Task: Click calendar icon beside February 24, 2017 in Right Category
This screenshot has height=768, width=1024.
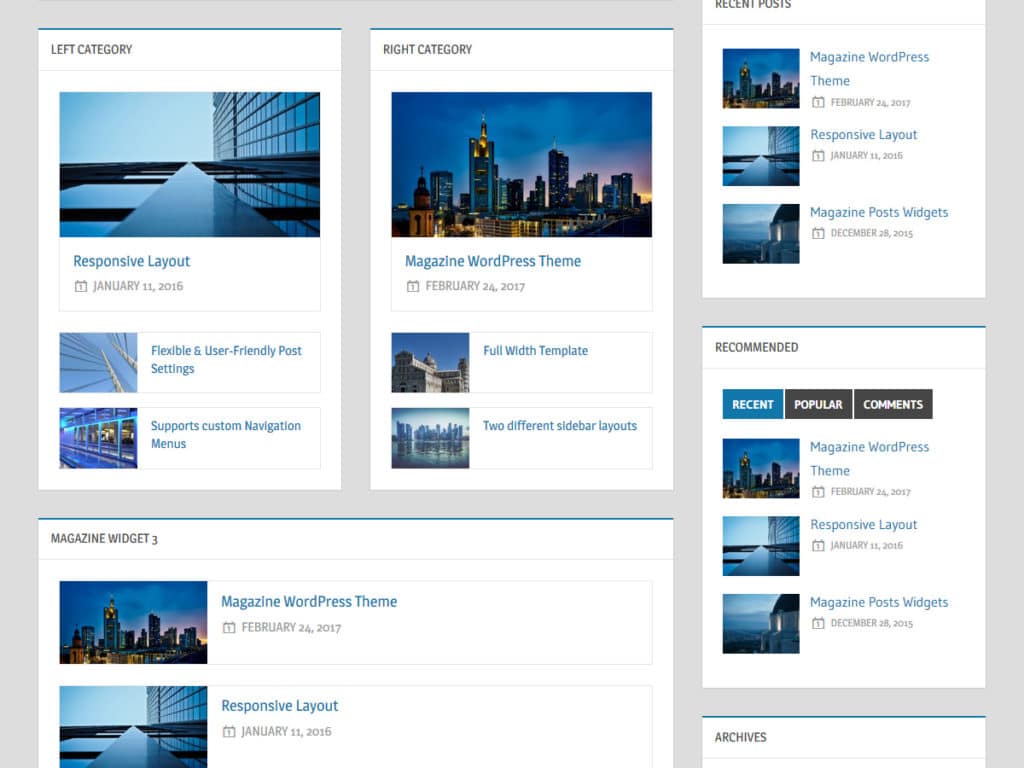Action: [x=413, y=286]
